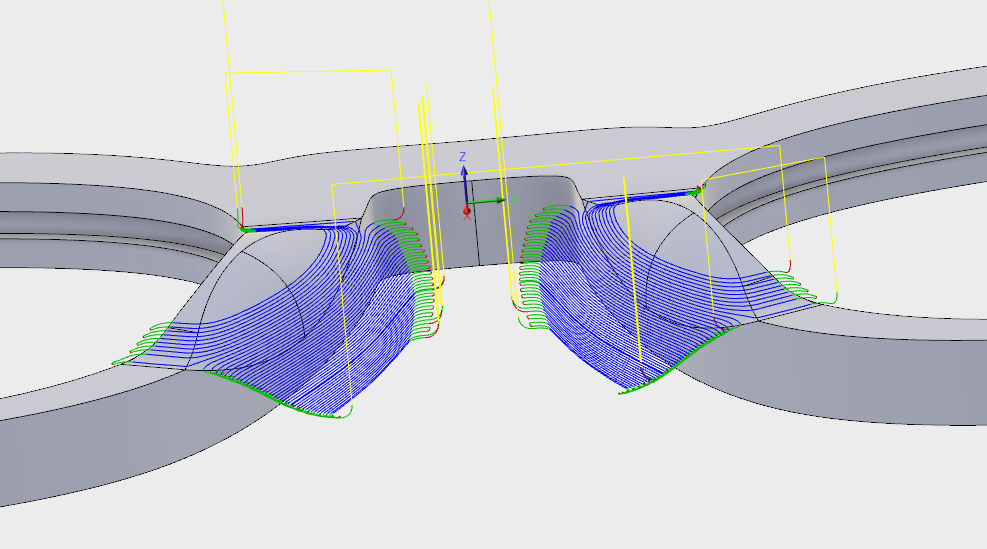Click the blue Z axis arrow

465,186
